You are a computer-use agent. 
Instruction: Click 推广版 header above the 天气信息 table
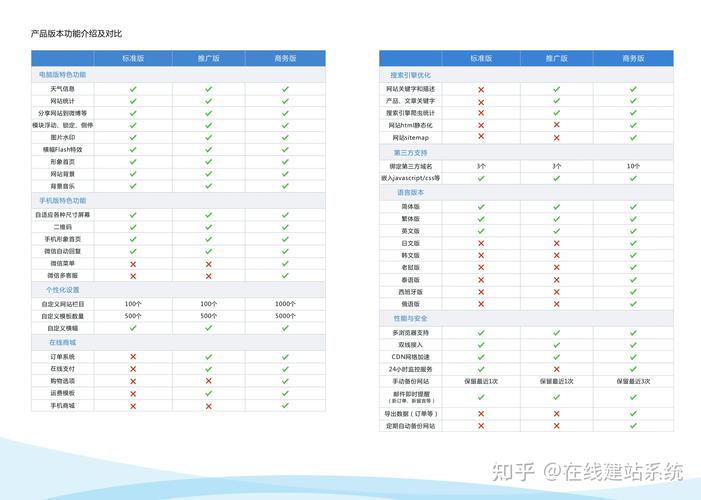pos(209,58)
